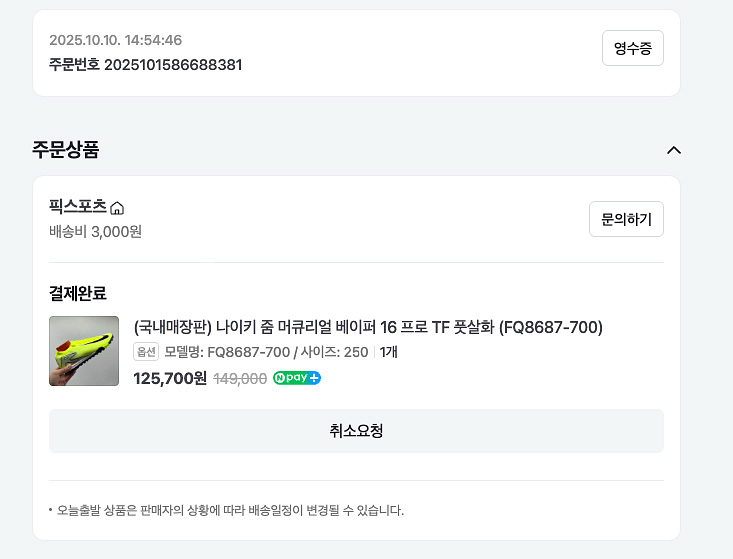Click the Npay plus badge icon
Screen dimensions: 733x559
(x=297, y=378)
